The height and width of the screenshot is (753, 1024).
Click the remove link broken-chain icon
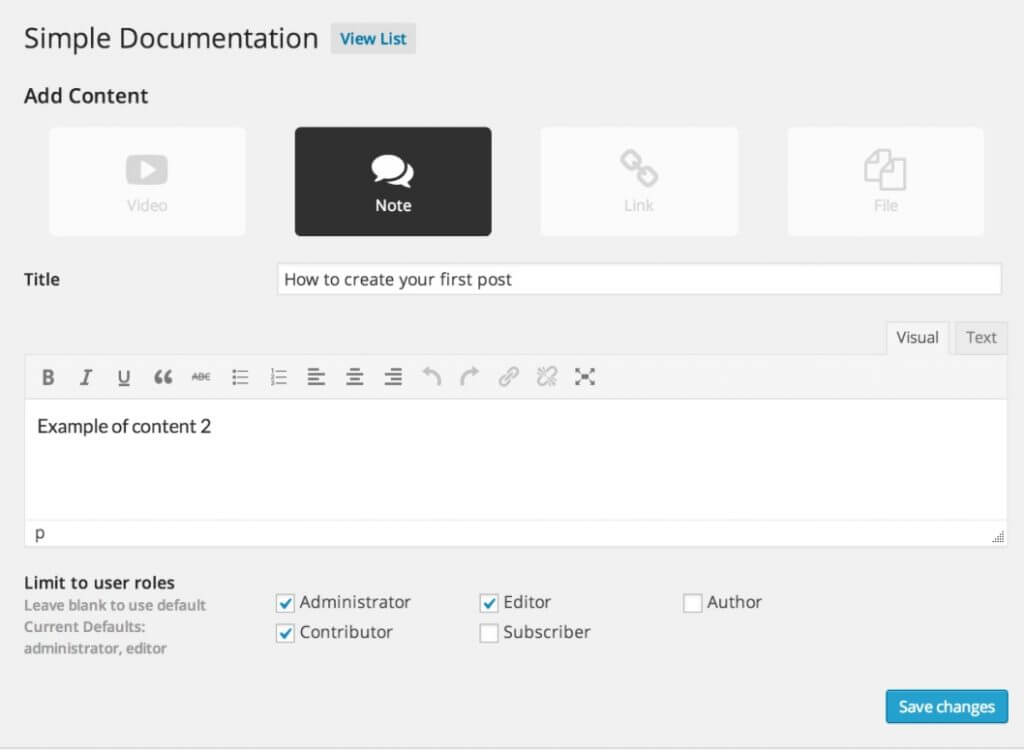tap(547, 377)
